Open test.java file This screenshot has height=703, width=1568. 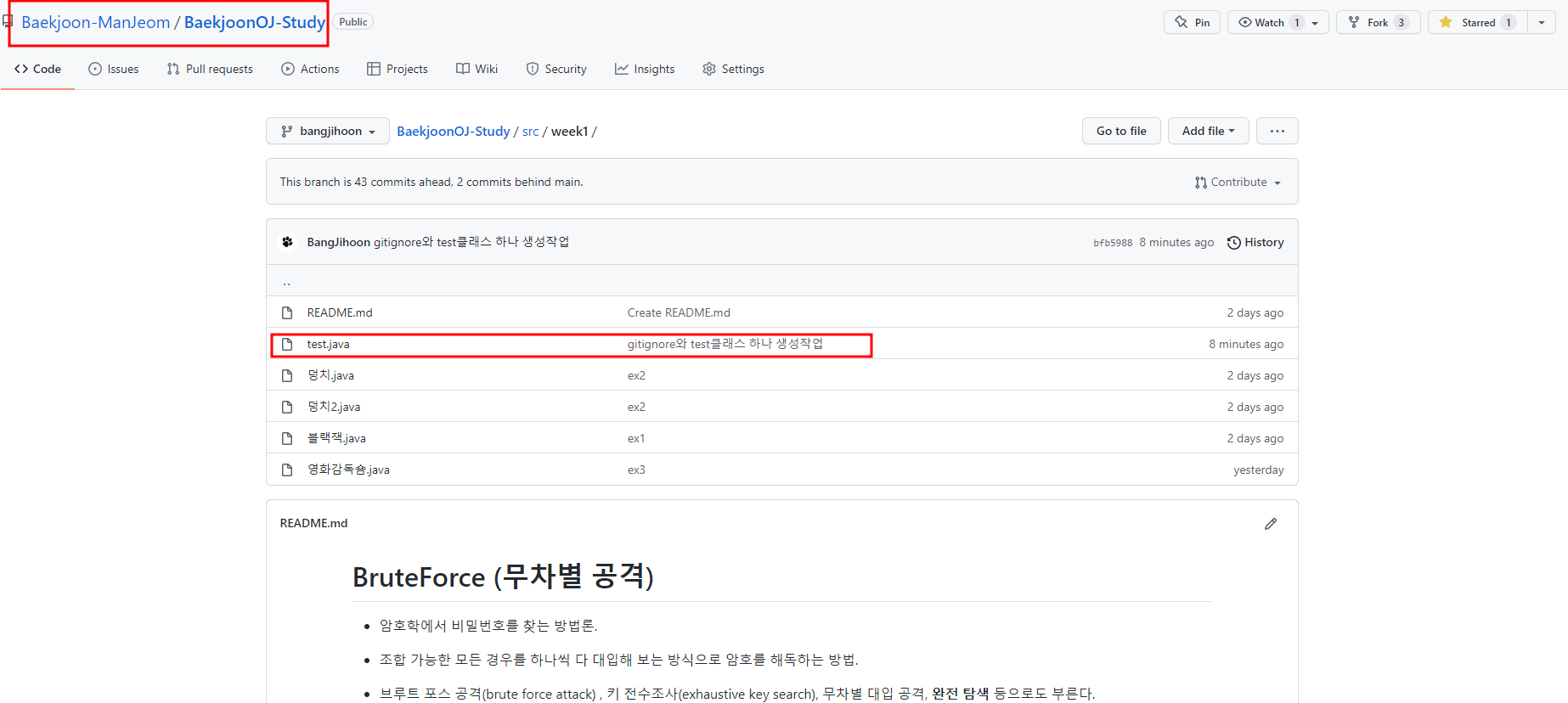328,344
